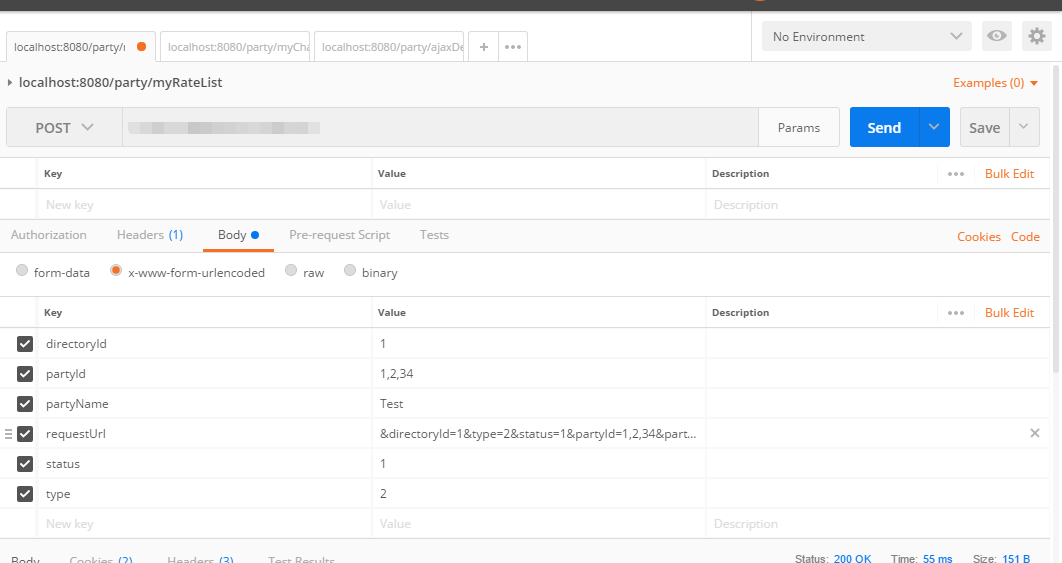This screenshot has height=563, width=1062.
Task: Open a new request tab with plus icon
Action: pos(484,47)
